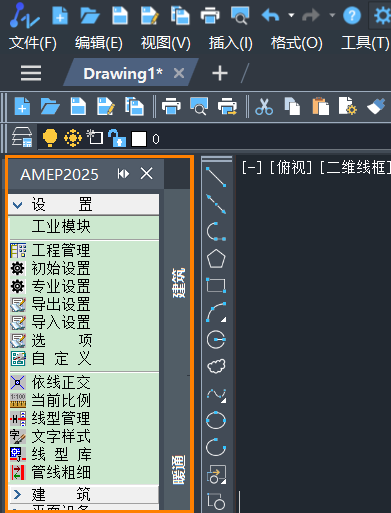Screen dimensions: 391x513
Task: Click the white layer color swatch
Action: click(x=139, y=139)
